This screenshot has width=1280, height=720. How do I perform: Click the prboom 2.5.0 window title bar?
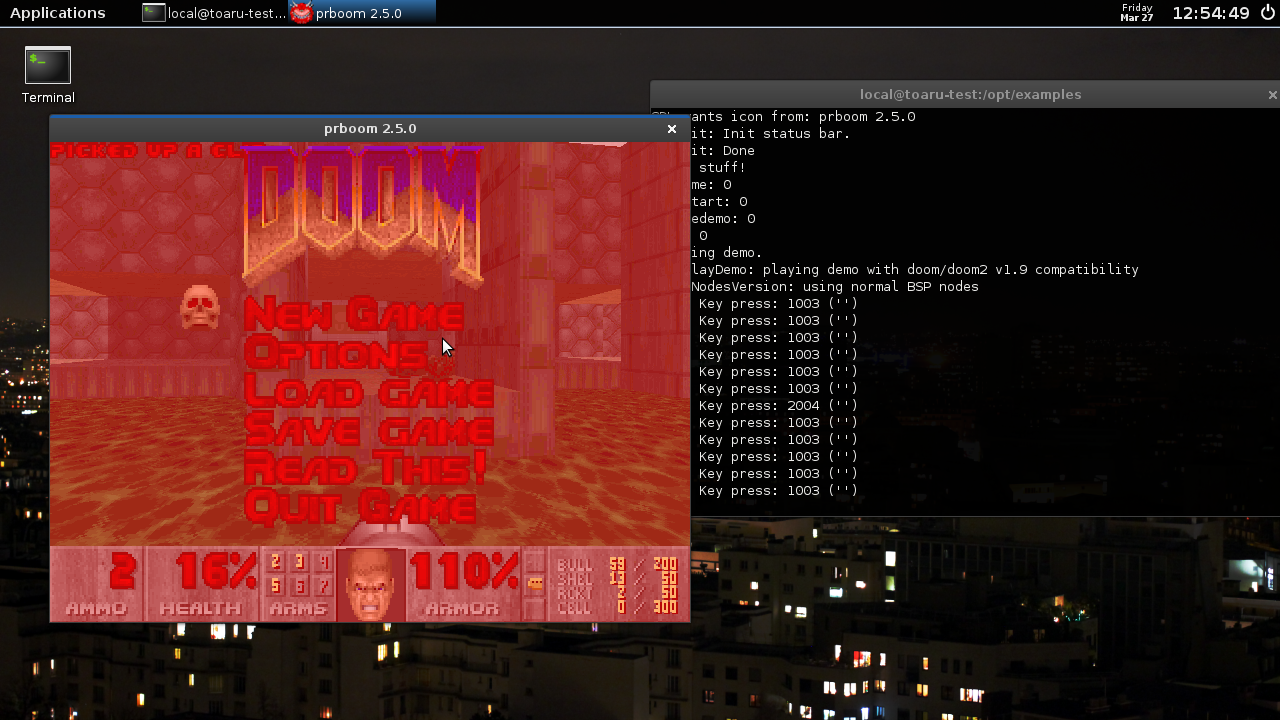[370, 128]
